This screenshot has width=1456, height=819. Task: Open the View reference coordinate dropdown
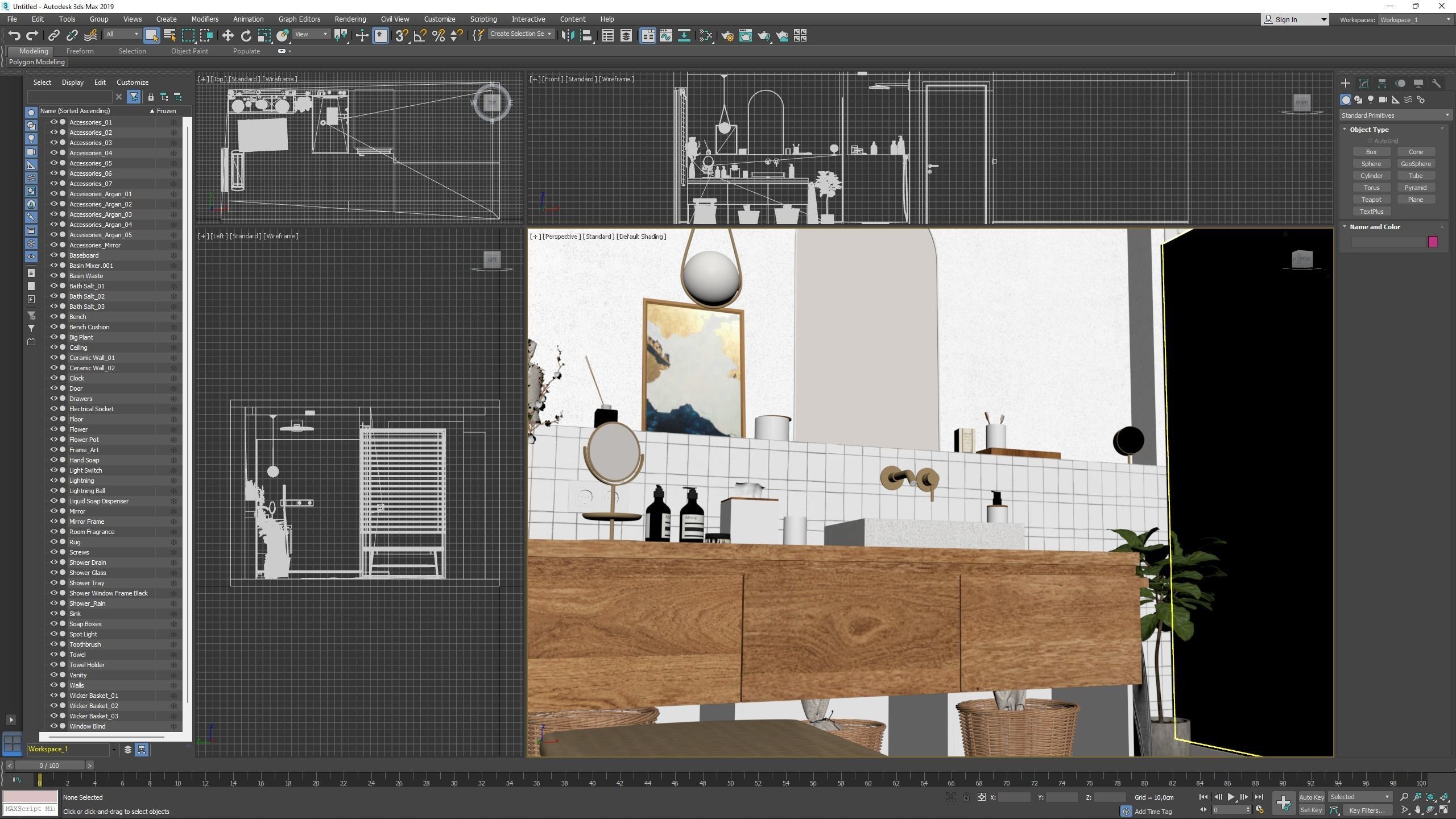pos(311,34)
